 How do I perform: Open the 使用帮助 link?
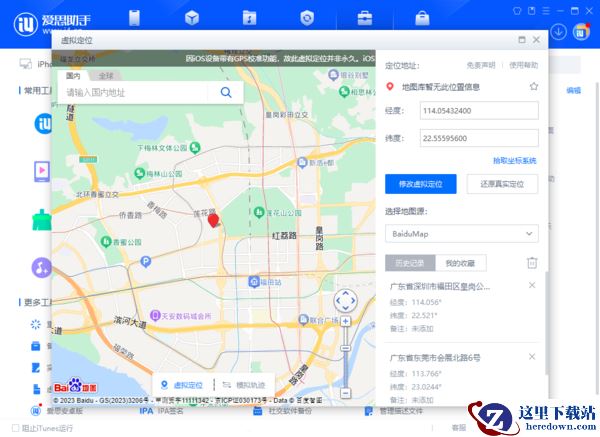pos(523,65)
